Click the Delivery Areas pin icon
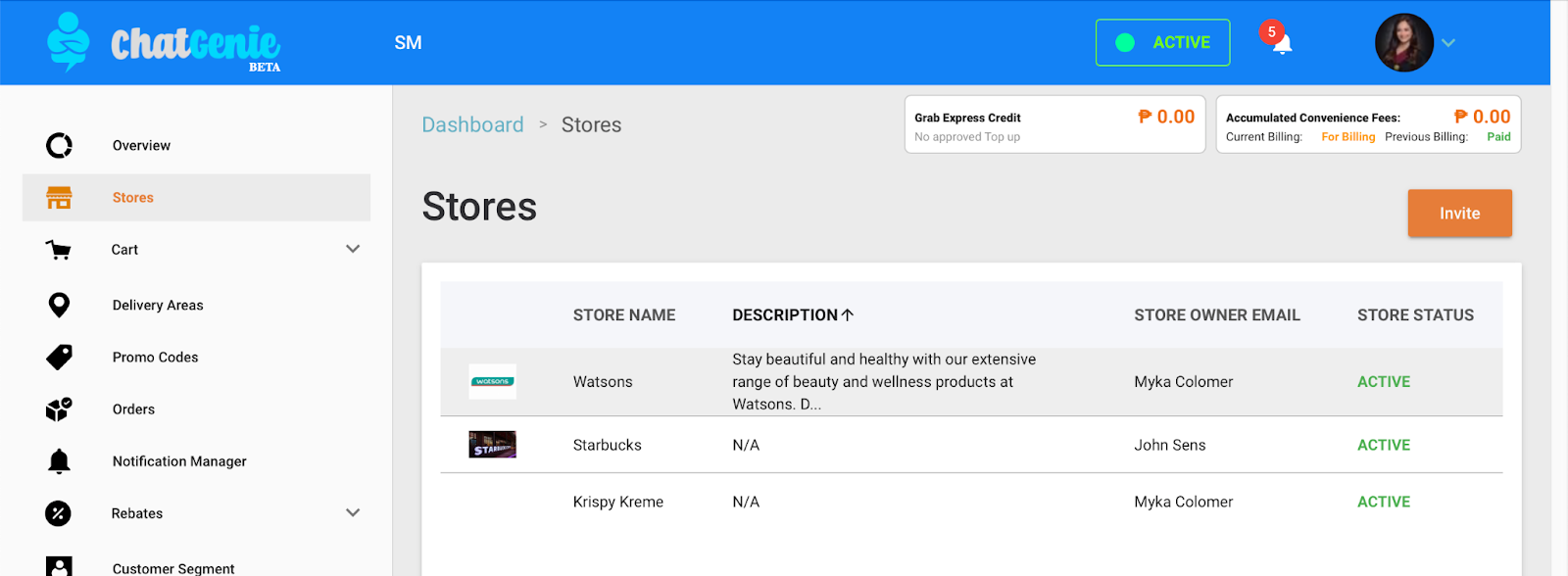This screenshot has height=576, width=1568. click(x=59, y=305)
